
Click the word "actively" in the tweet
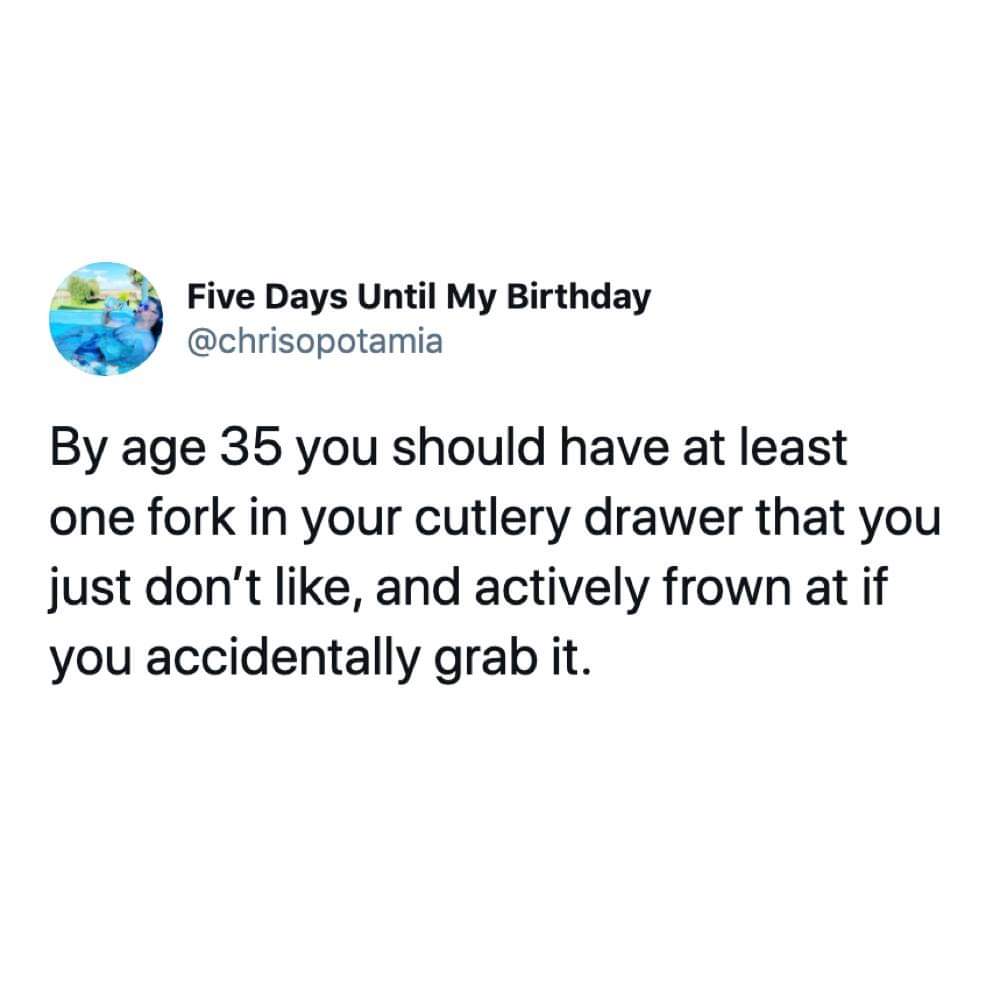[561, 591]
